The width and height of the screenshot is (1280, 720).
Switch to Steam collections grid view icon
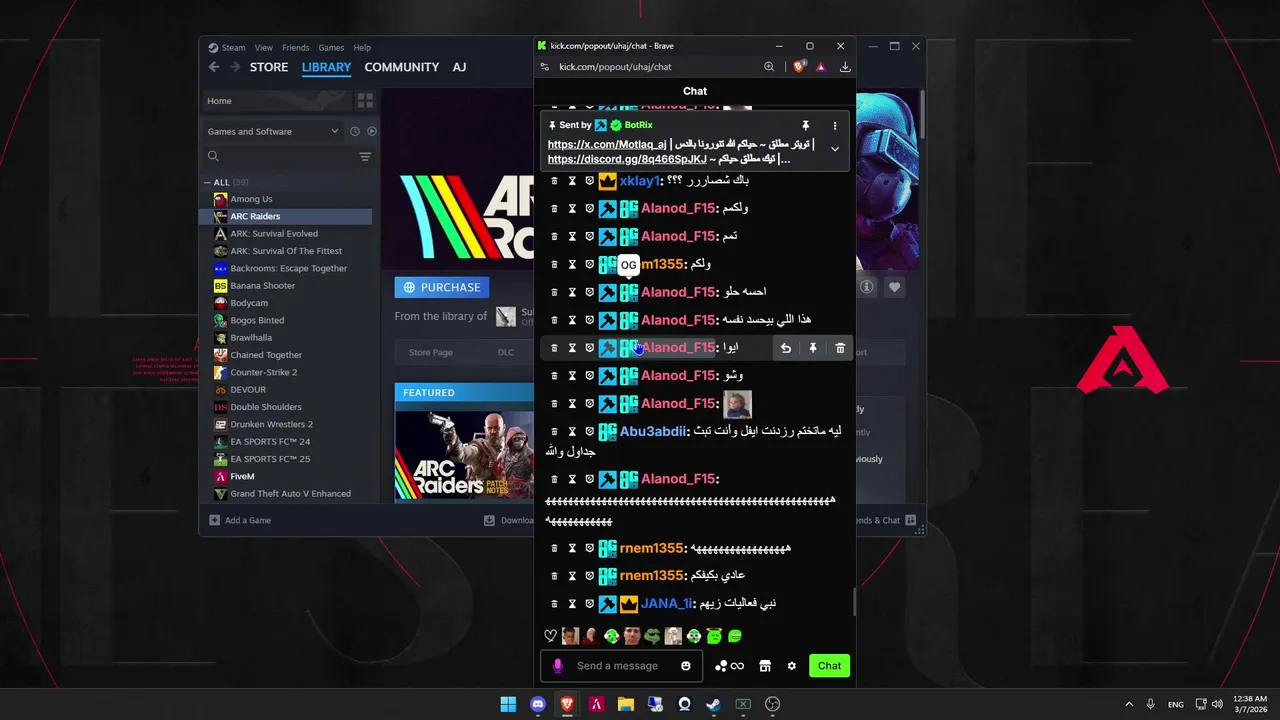click(x=365, y=101)
